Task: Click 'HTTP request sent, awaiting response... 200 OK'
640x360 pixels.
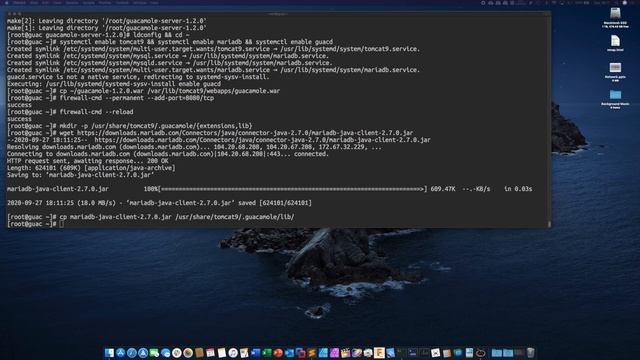Action: coord(87,161)
